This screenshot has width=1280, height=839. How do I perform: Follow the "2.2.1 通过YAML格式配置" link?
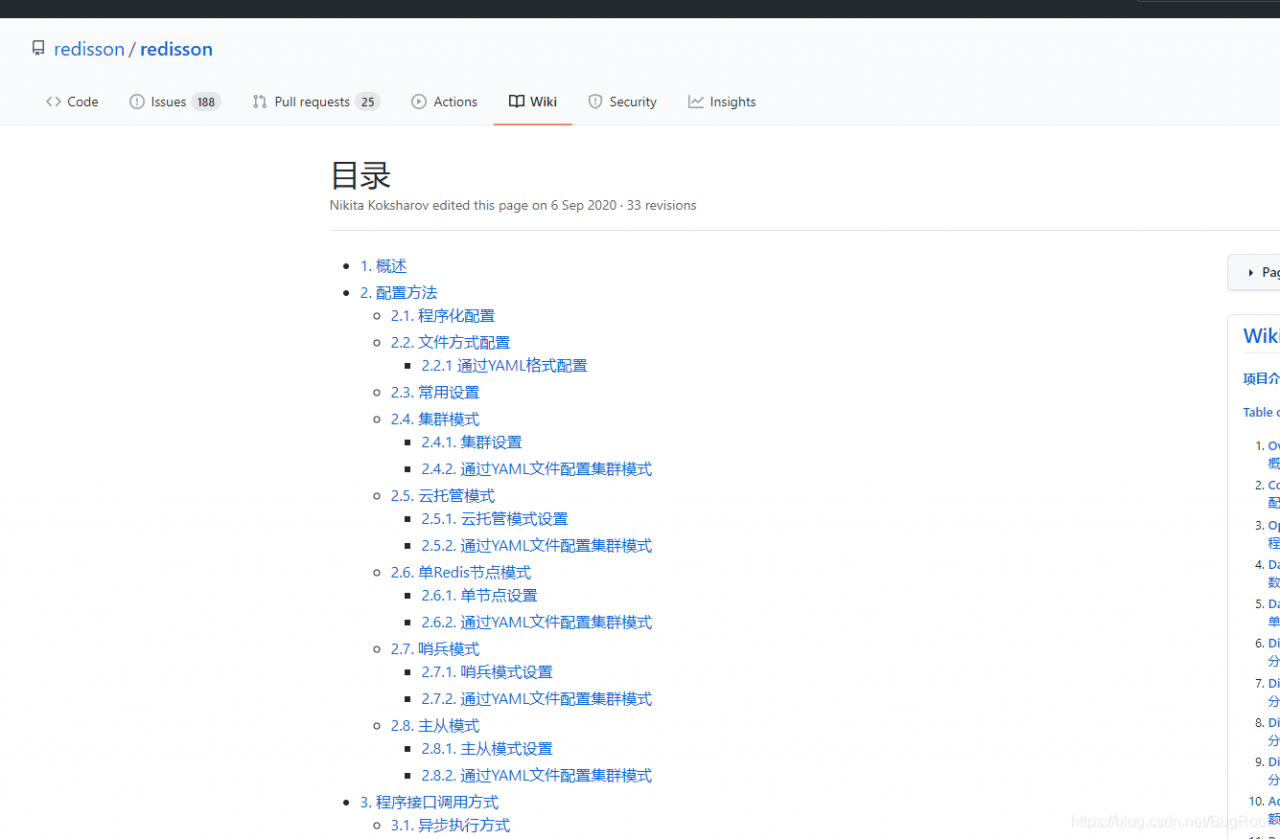click(504, 365)
